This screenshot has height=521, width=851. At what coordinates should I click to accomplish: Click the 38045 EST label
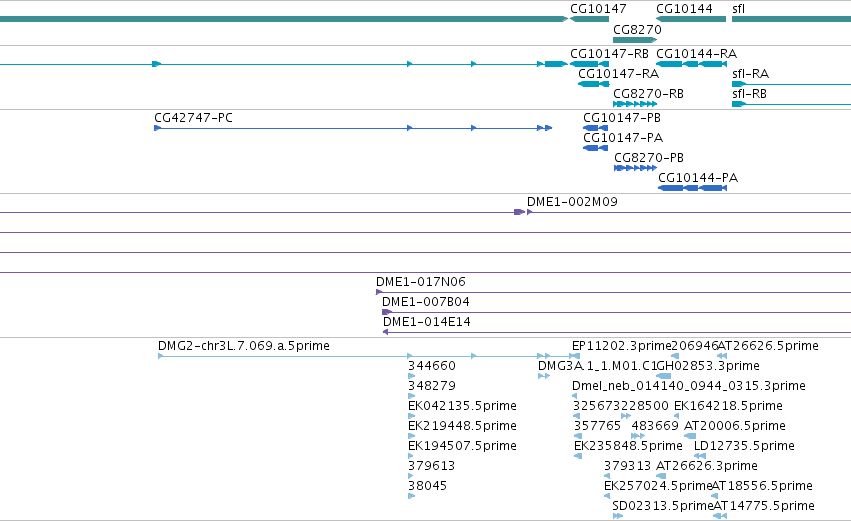tap(428, 487)
